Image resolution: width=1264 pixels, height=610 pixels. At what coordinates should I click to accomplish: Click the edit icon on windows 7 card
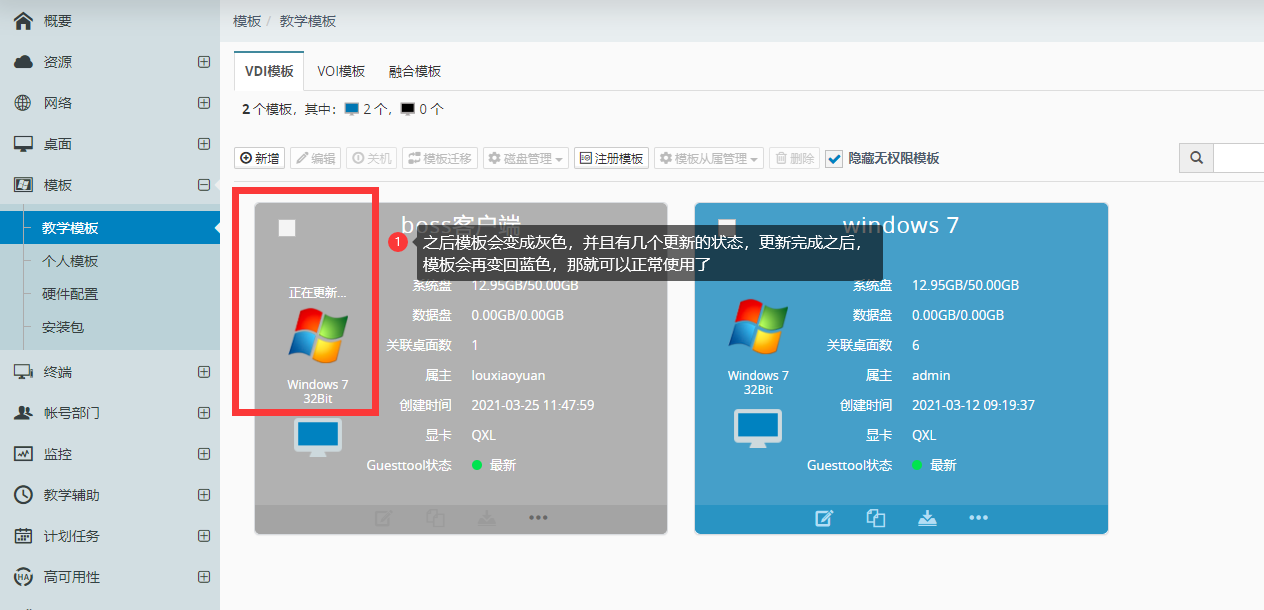(824, 518)
